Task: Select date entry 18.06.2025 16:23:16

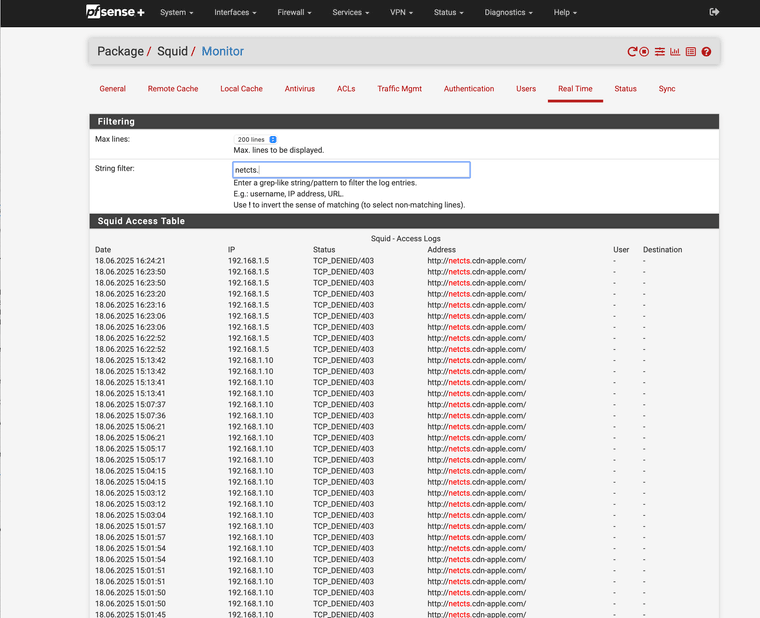Action: [x=130, y=305]
